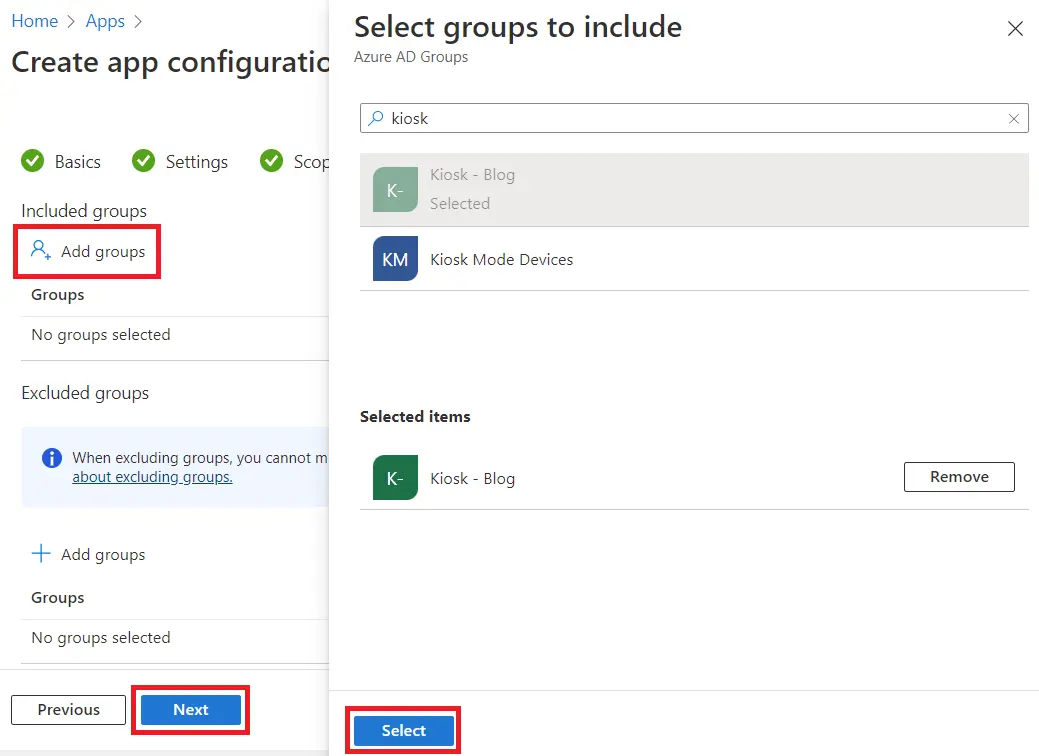The width and height of the screenshot is (1039, 756).
Task: Confirm with the Select button
Action: (404, 731)
